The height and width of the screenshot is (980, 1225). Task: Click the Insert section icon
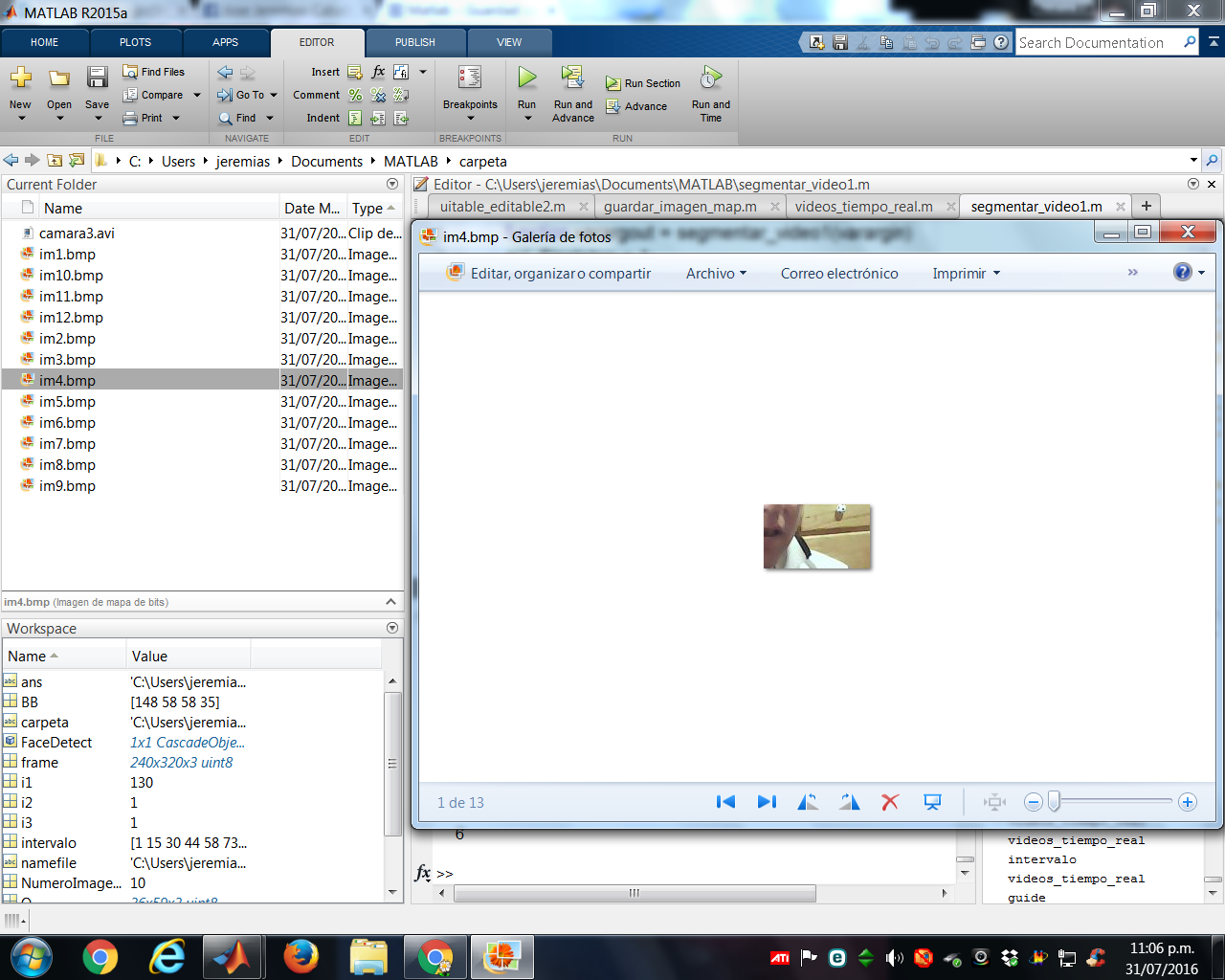pos(355,72)
